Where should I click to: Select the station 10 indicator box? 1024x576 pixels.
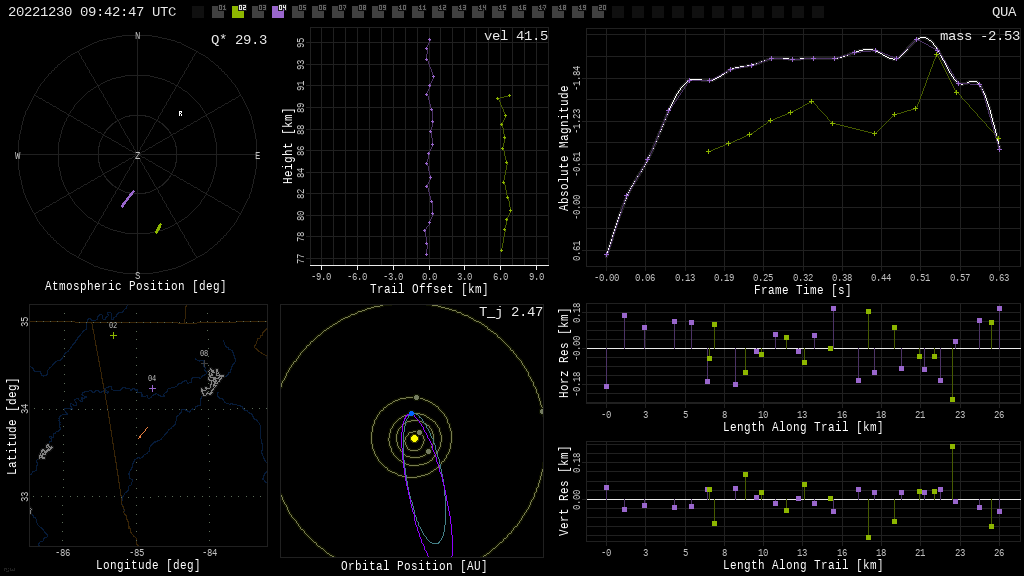point(398,12)
